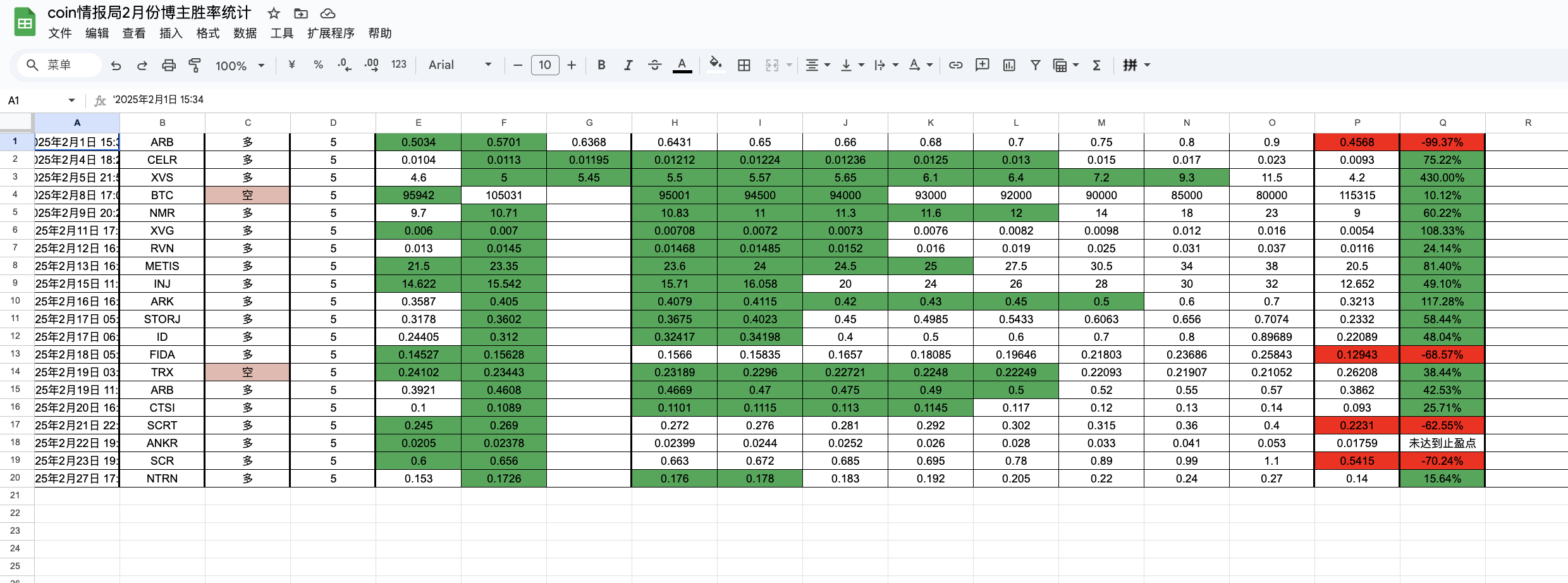Click the print icon
The height and width of the screenshot is (583, 1568).
168,65
